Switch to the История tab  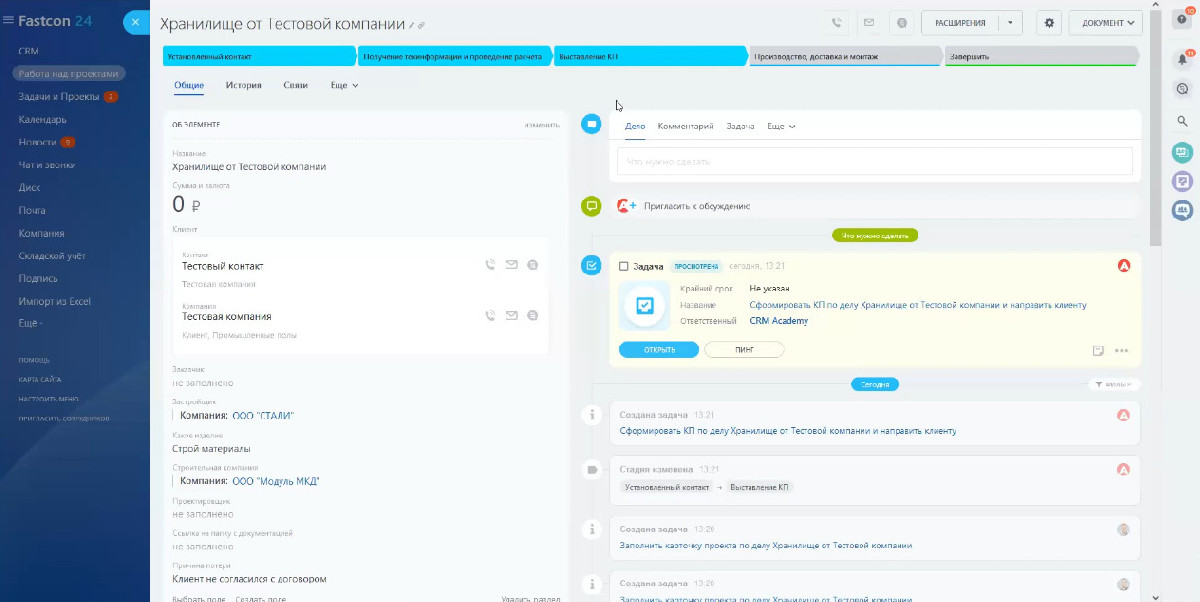point(243,86)
